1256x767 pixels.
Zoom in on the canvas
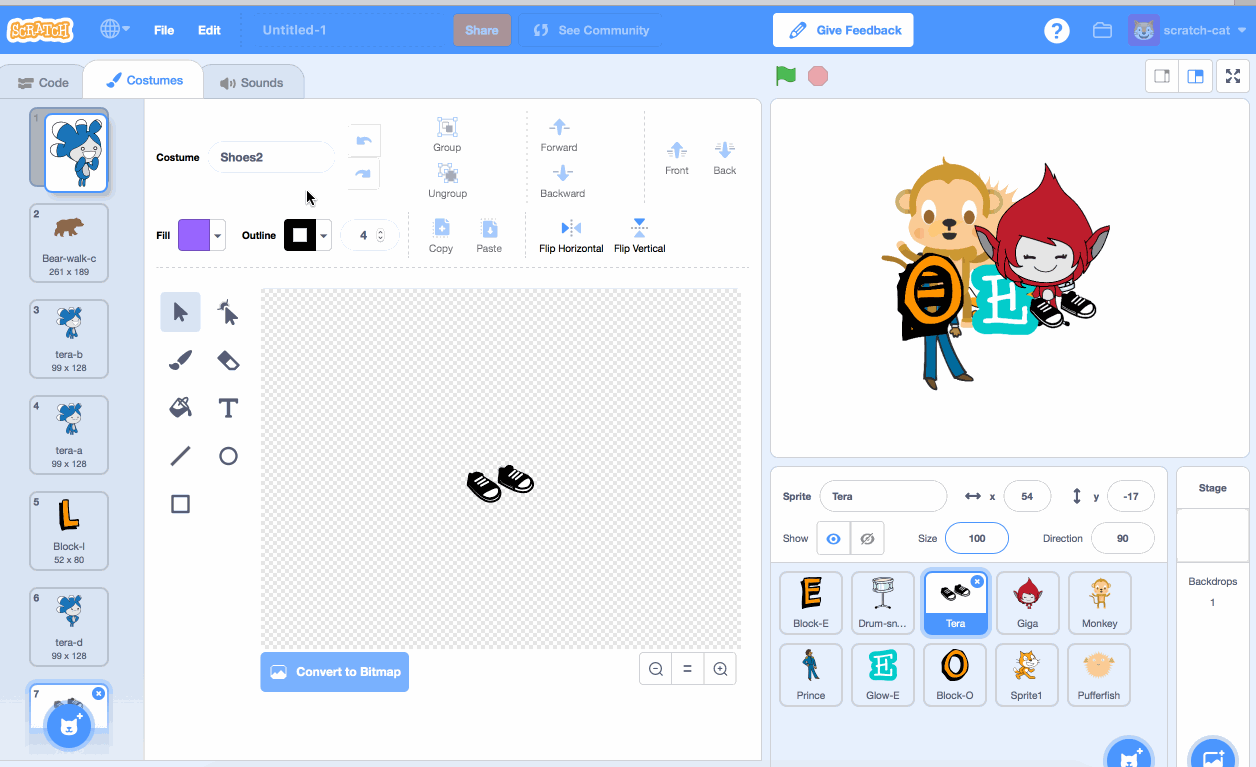[x=720, y=669]
